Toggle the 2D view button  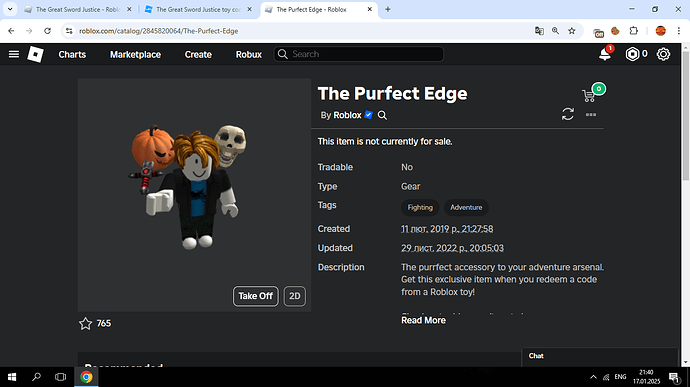[x=294, y=296]
